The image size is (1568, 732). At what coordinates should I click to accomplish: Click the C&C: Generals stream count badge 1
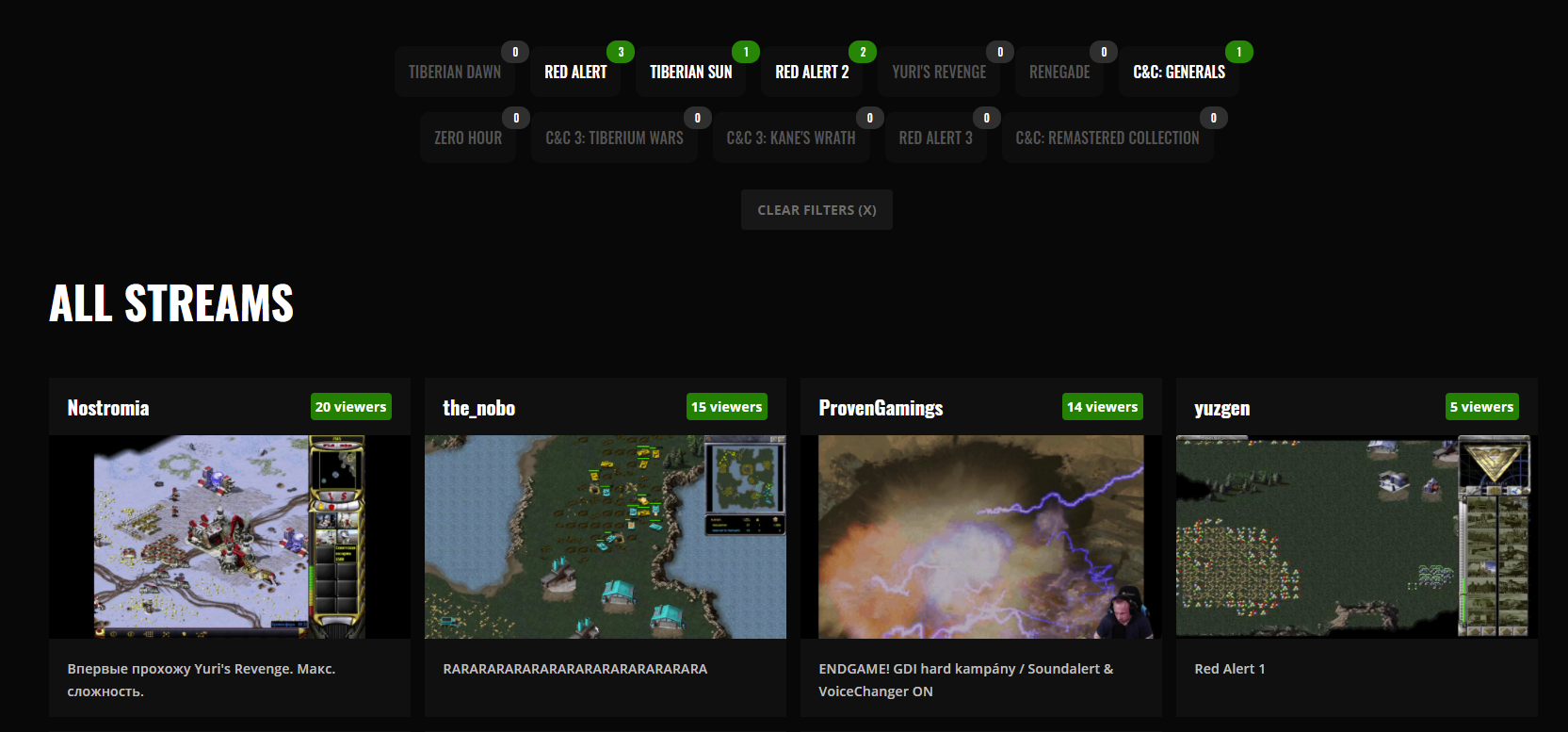click(x=1239, y=52)
